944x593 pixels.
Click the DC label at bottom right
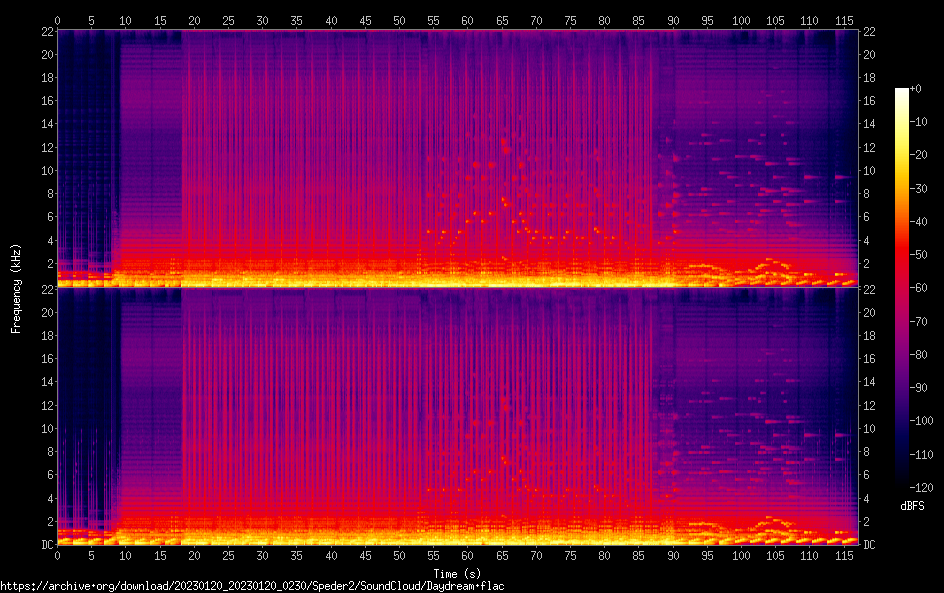tap(869, 545)
